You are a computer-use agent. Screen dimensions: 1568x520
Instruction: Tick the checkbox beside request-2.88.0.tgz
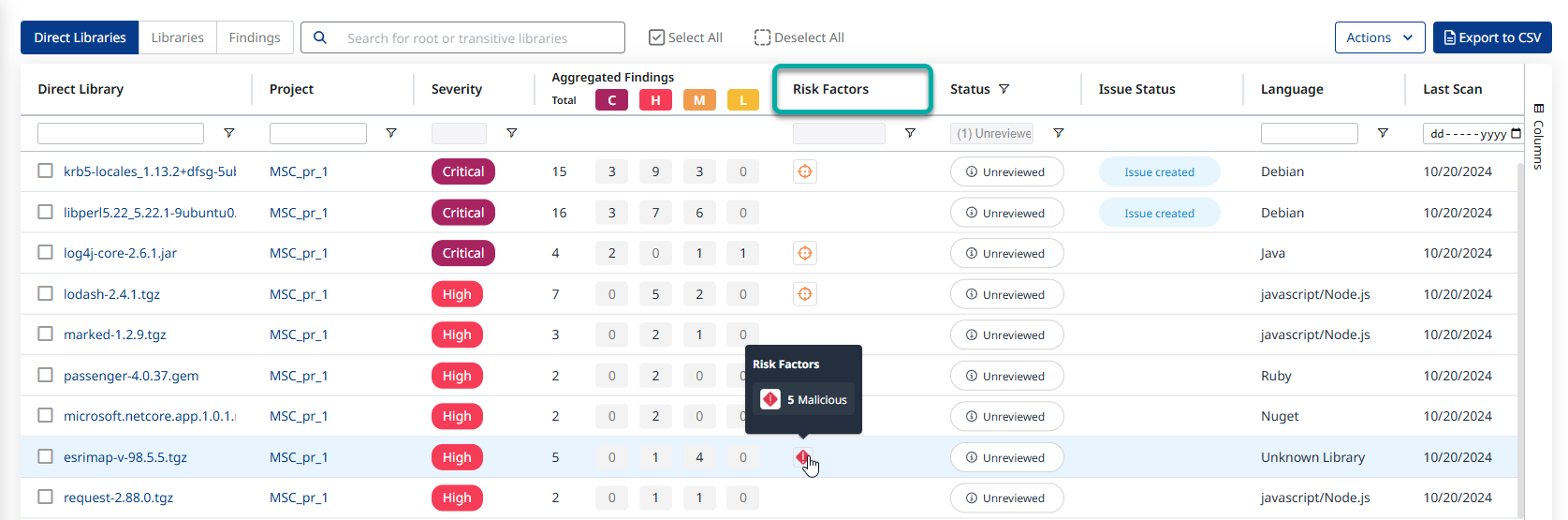(45, 498)
